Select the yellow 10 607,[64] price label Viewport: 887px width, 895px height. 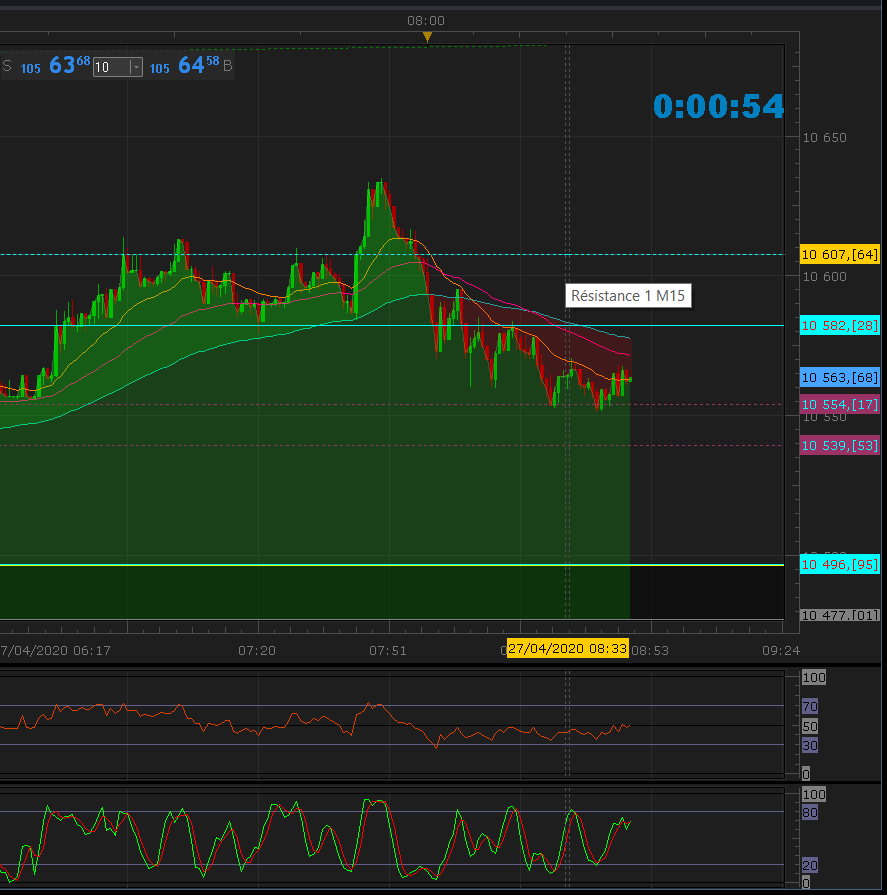tap(839, 255)
